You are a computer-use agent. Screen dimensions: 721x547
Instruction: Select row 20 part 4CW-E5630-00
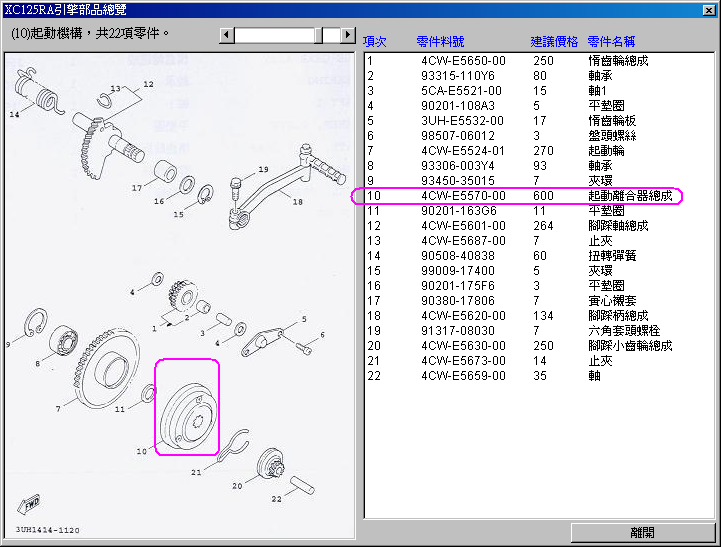tap(539, 346)
